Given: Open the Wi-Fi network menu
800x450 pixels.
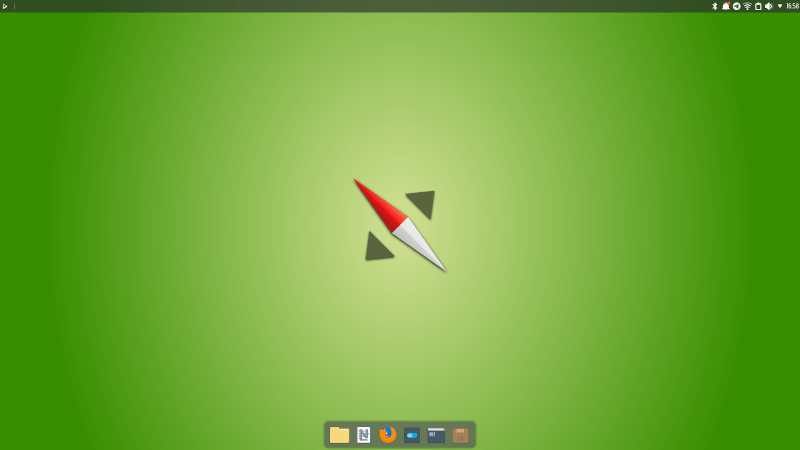Looking at the screenshot, I should tap(747, 6).
